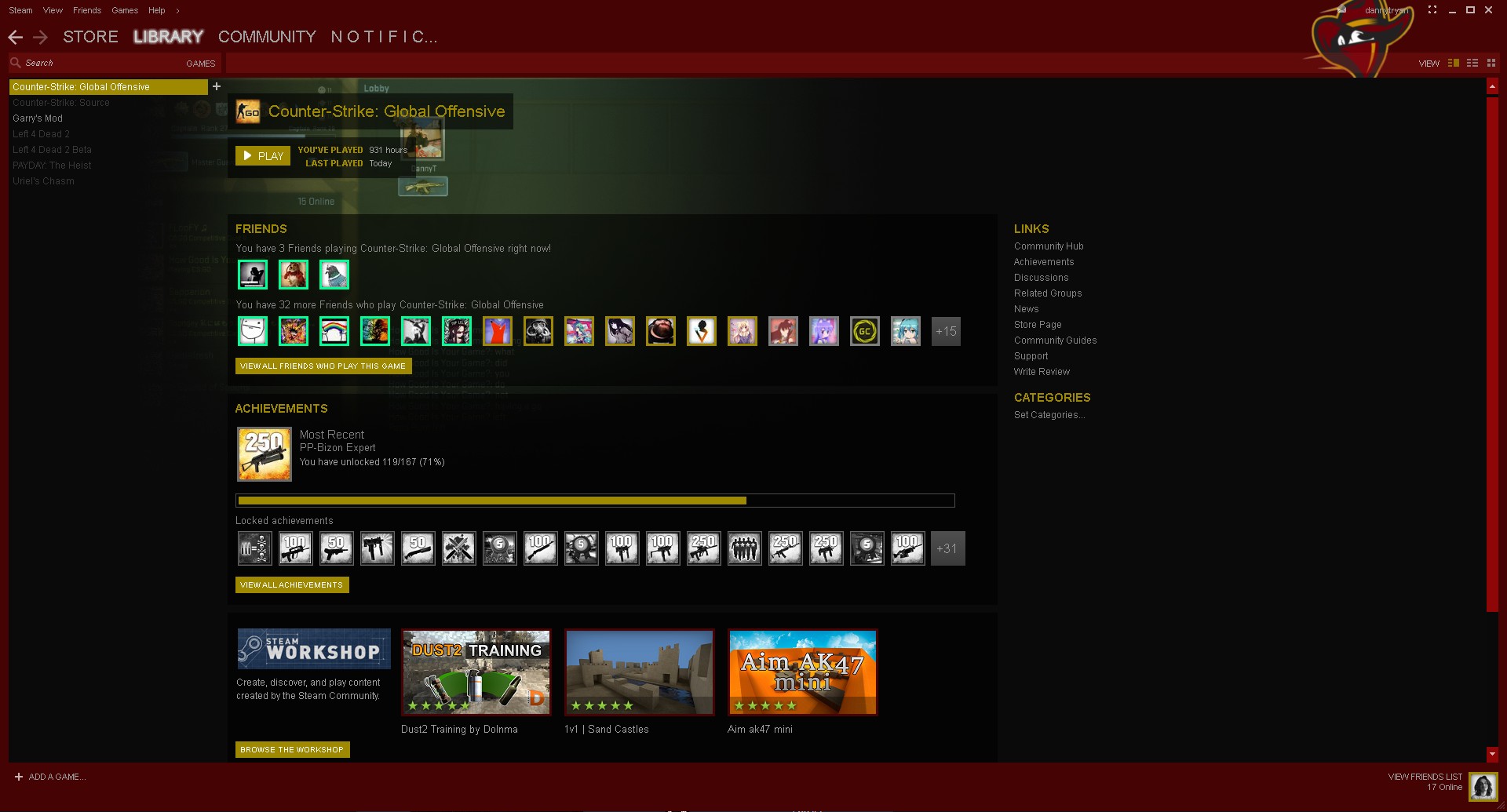Click the search magnifier icon

pyautogui.click(x=15, y=63)
